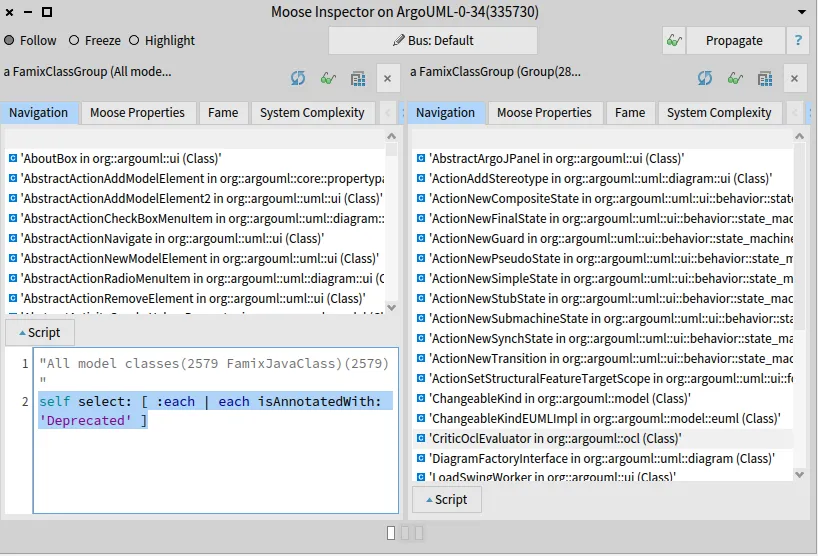Click the first page indicator at bottom
The width and height of the screenshot is (818, 556).
[391, 533]
